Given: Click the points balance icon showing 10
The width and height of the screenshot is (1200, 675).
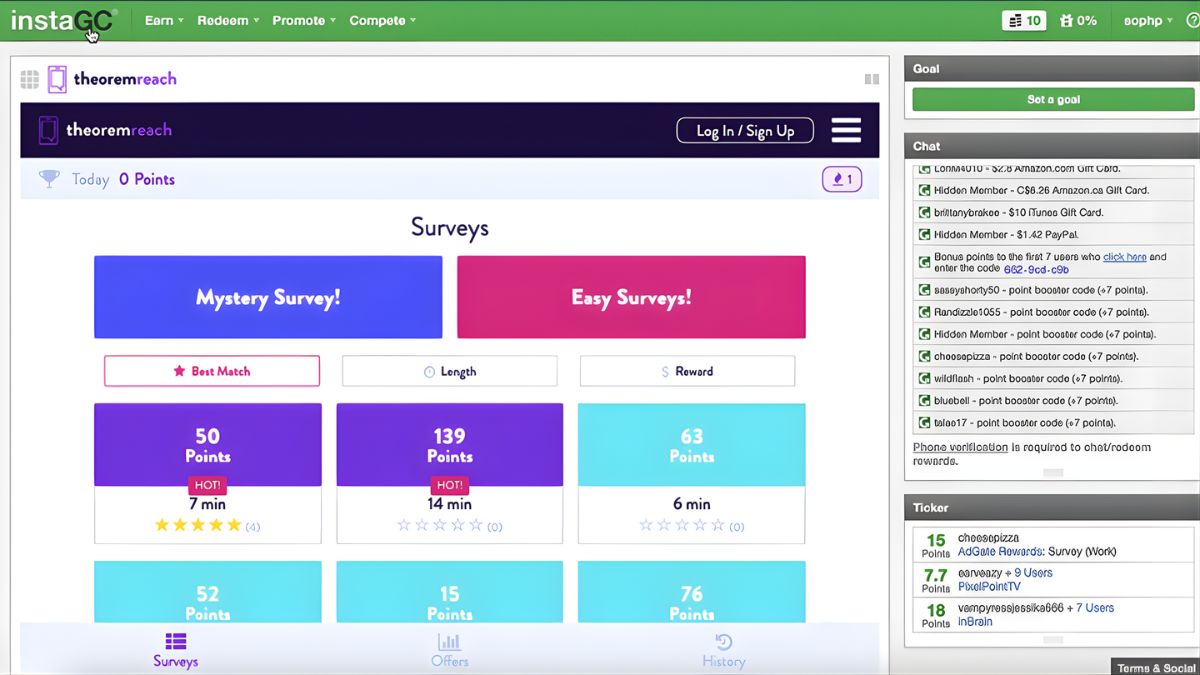Looking at the screenshot, I should (1024, 20).
